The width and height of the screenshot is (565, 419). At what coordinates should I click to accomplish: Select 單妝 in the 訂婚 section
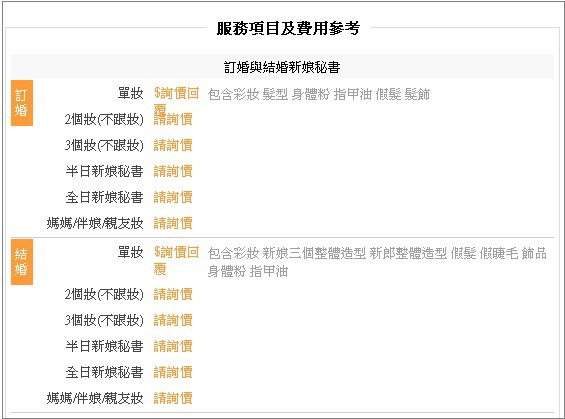[131, 93]
